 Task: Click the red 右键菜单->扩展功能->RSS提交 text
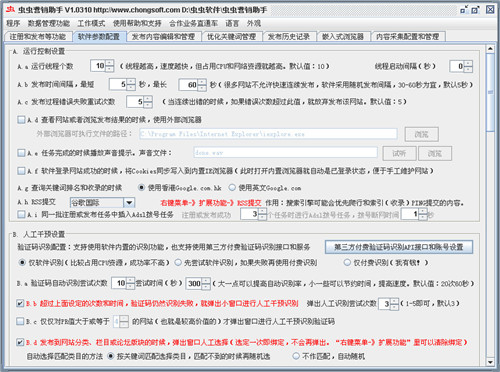211,203
